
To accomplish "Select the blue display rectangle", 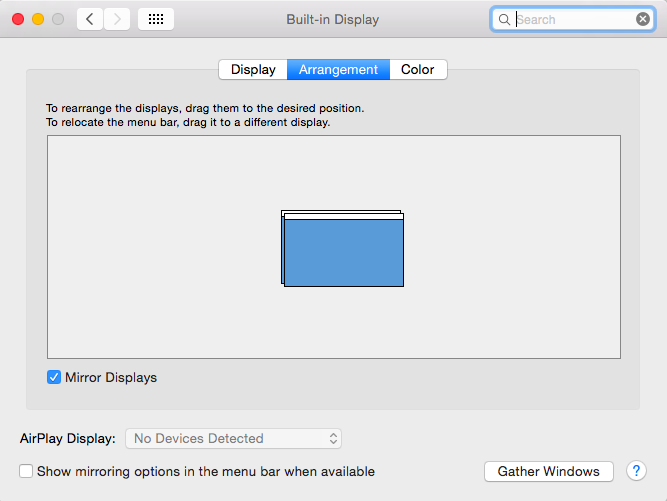I will click(344, 254).
